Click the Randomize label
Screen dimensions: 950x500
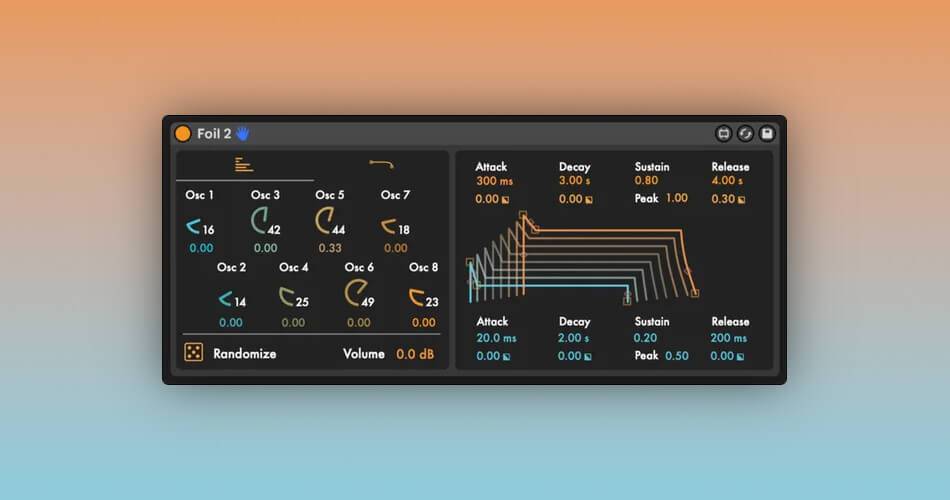tap(245, 354)
